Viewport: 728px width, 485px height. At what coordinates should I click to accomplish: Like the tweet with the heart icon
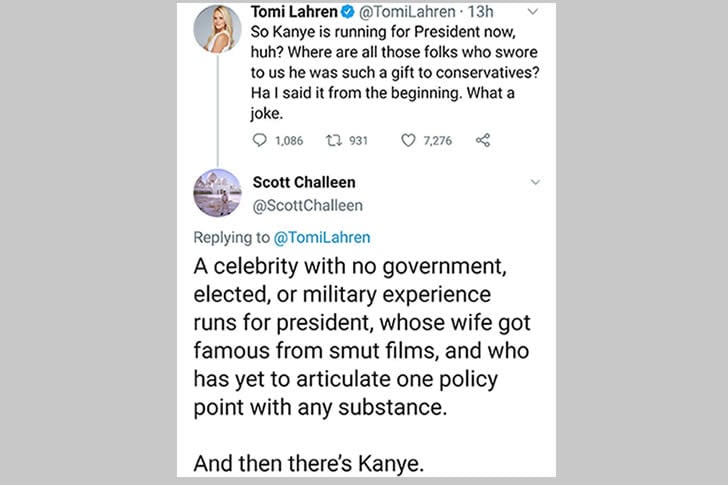(407, 141)
